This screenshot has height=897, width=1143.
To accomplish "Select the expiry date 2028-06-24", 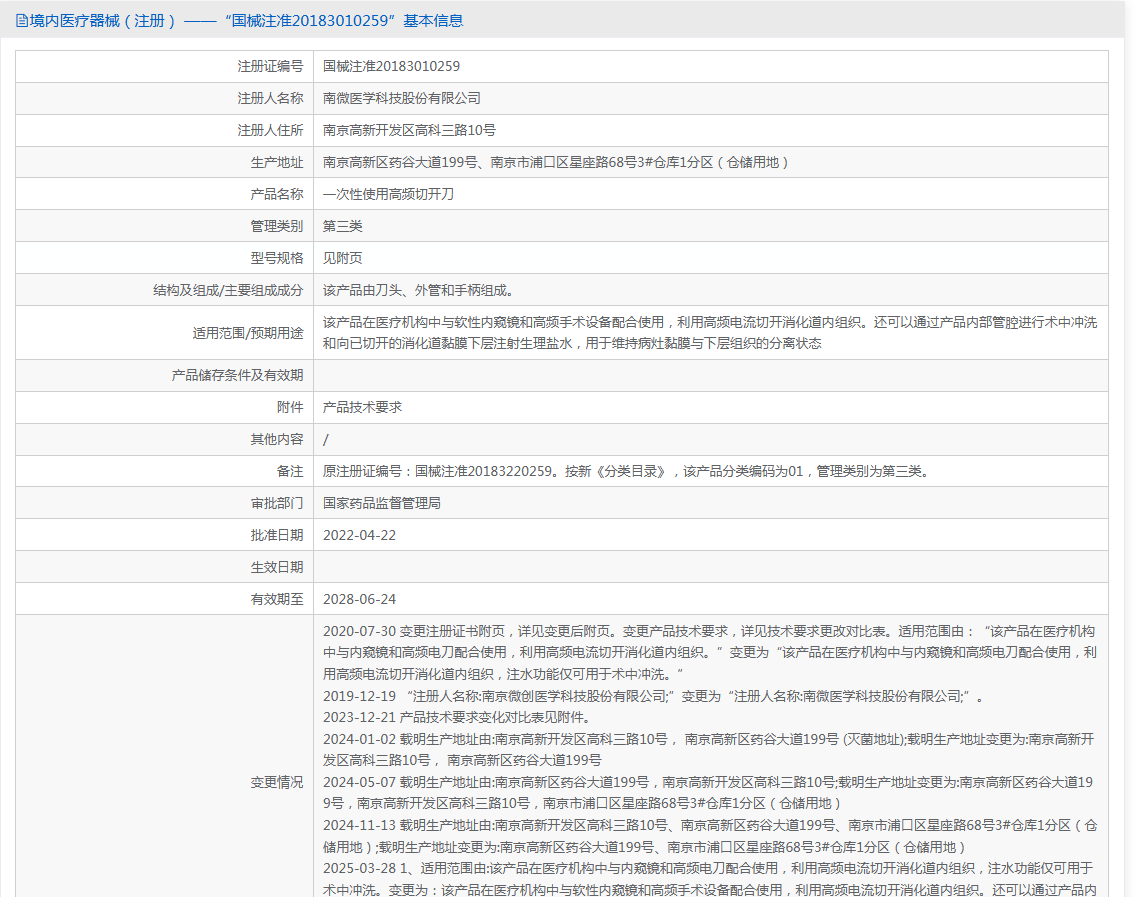I will click(359, 600).
